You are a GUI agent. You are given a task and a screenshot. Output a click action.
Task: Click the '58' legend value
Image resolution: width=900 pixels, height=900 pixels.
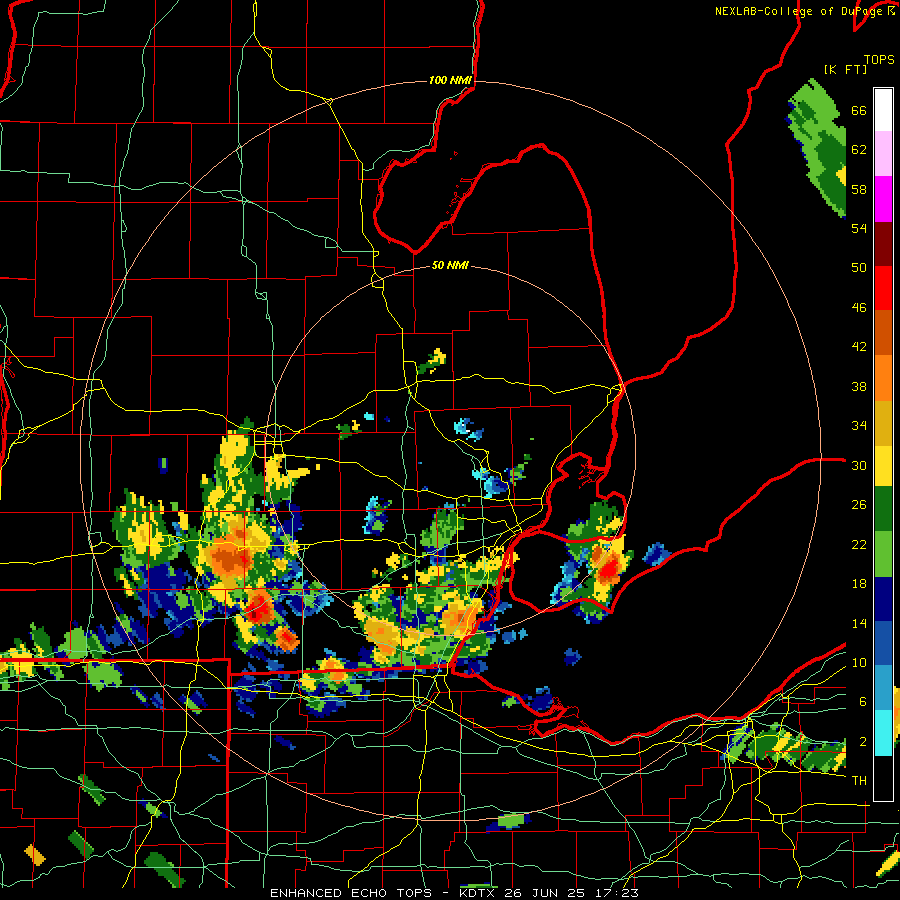(859, 189)
